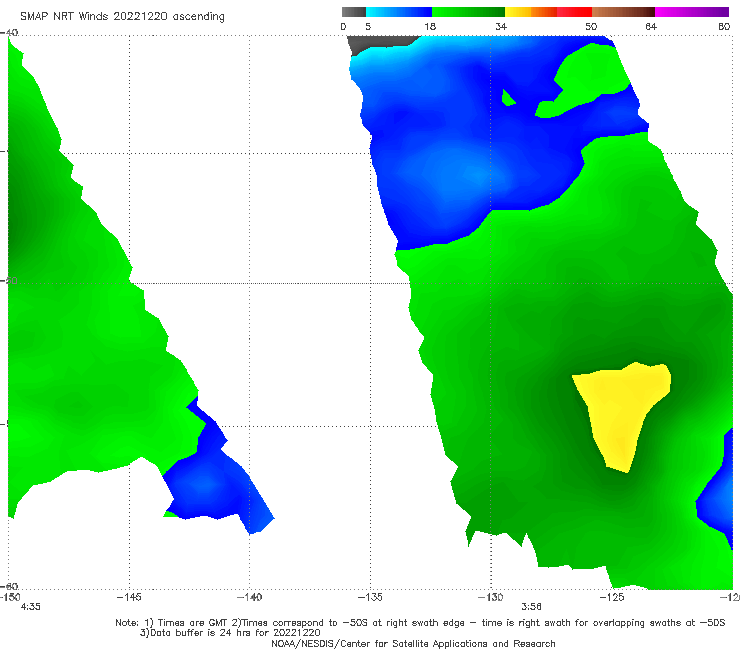Click the color bar label '50'
The width and height of the screenshot is (740, 650).
click(x=591, y=26)
